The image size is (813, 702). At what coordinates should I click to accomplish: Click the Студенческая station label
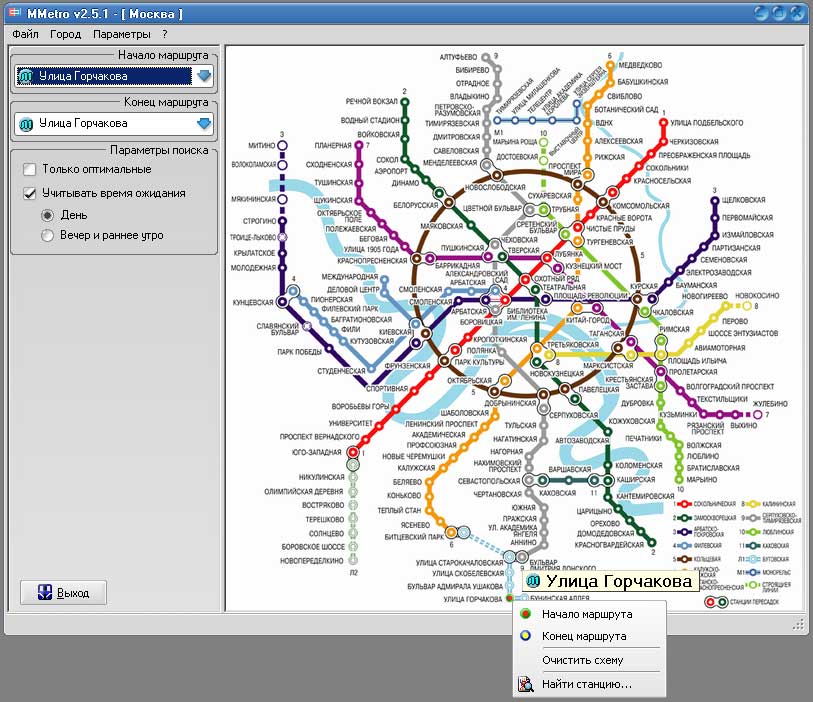click(341, 371)
